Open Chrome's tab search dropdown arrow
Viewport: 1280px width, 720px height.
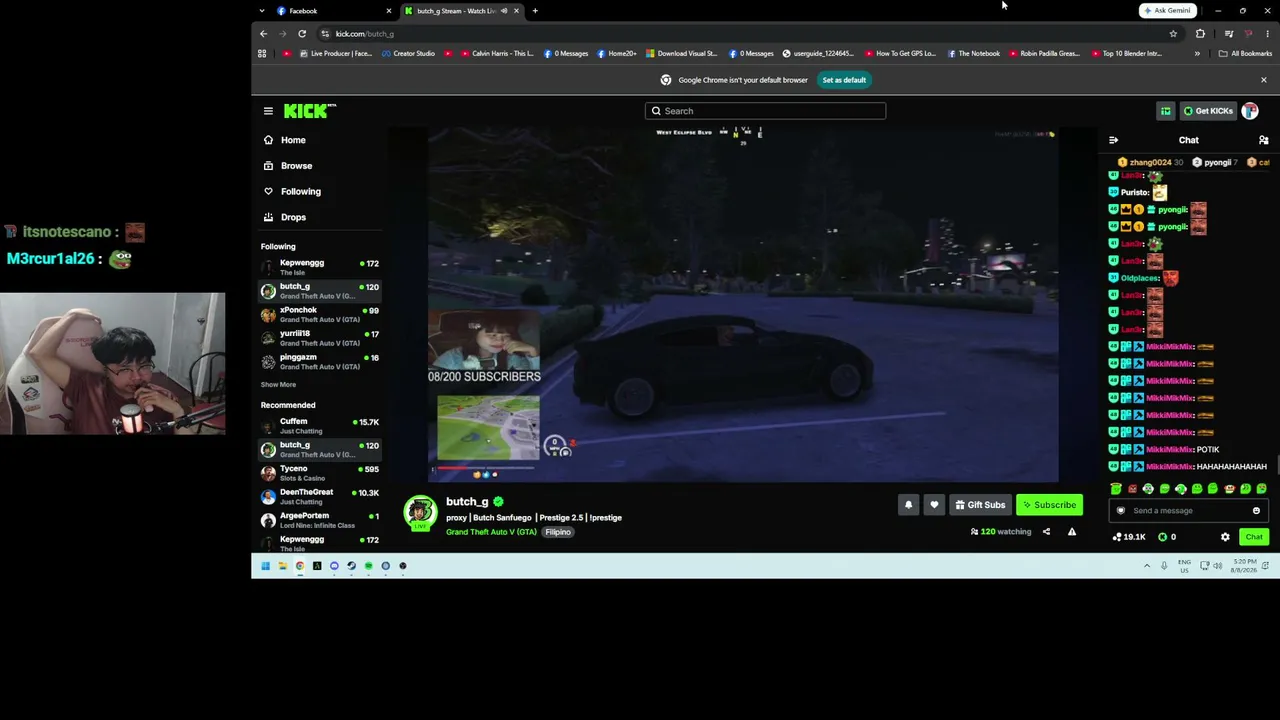pos(261,11)
